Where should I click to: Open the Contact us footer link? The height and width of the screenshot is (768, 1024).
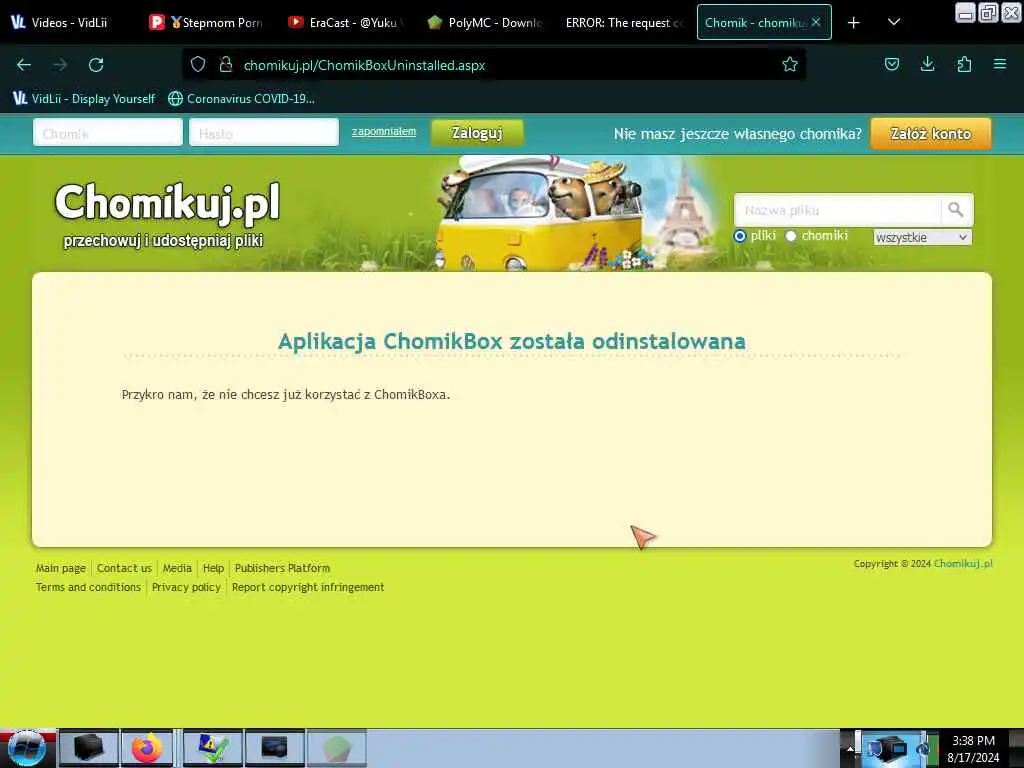click(124, 568)
